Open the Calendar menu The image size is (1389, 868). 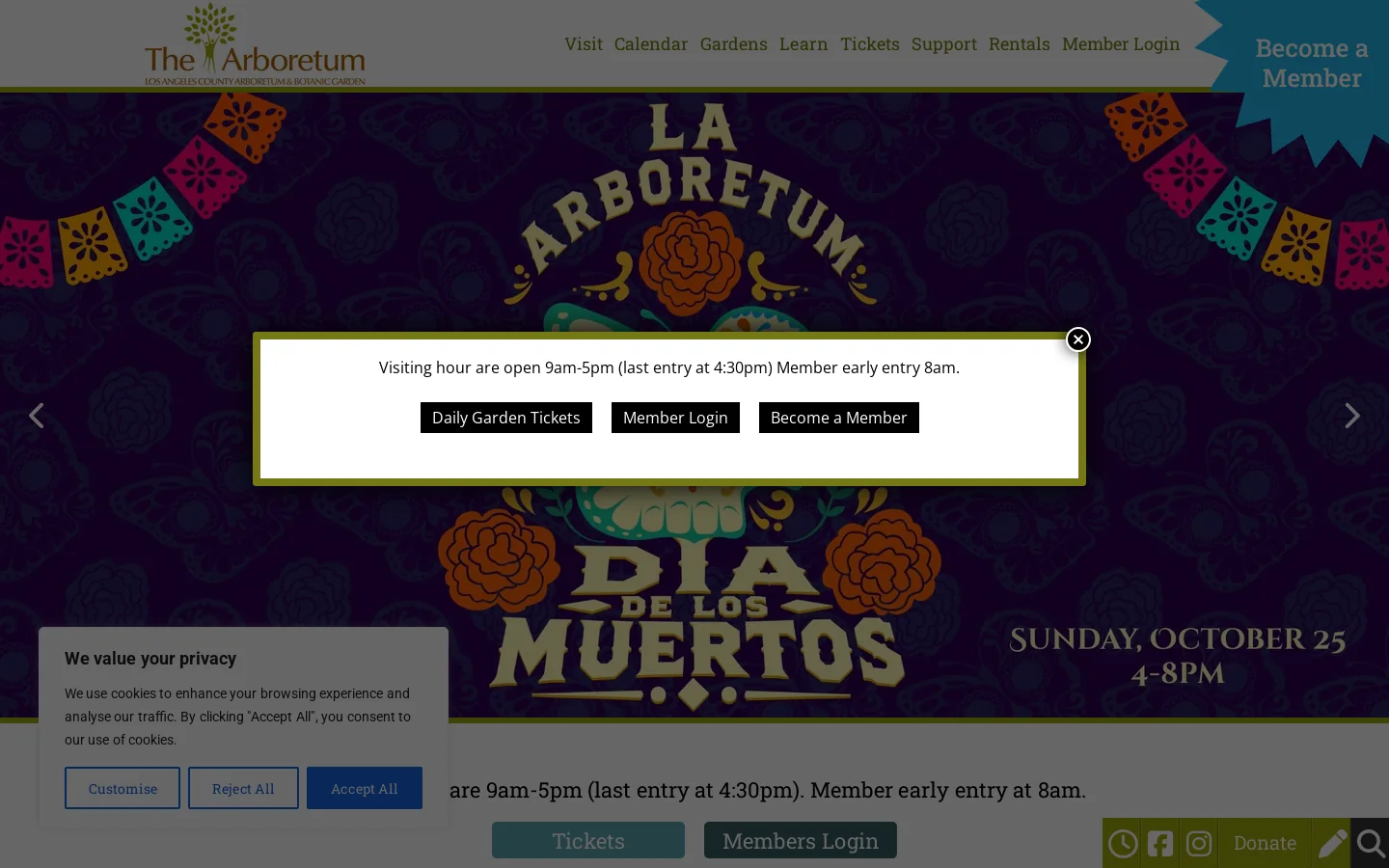point(651,44)
